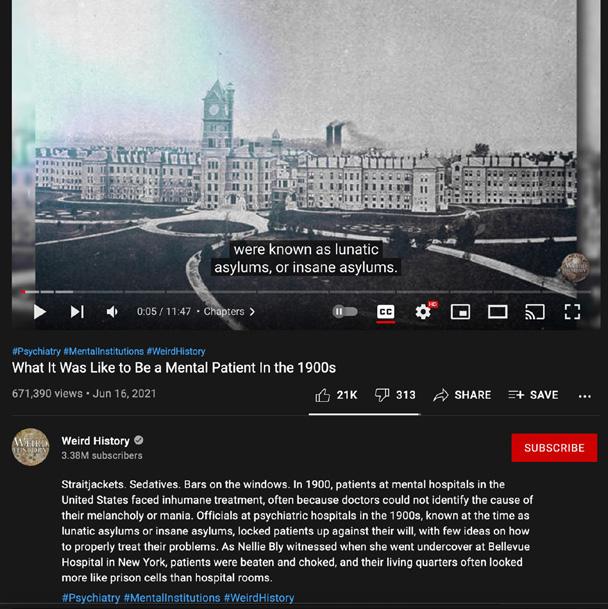This screenshot has height=609, width=608.
Task: Open the three-dot more actions menu
Action: 585,396
